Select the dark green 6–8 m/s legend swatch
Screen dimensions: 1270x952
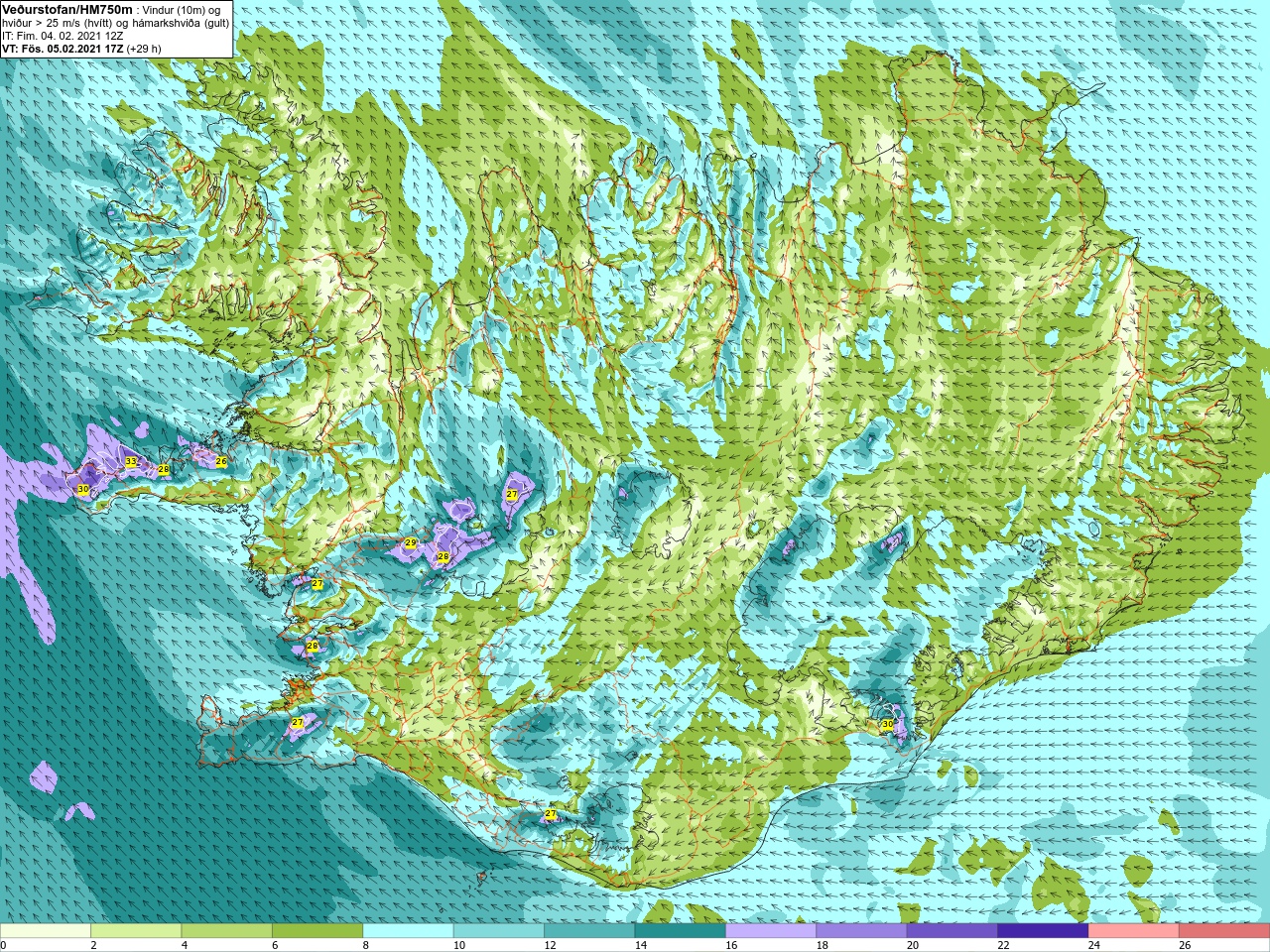click(317, 931)
